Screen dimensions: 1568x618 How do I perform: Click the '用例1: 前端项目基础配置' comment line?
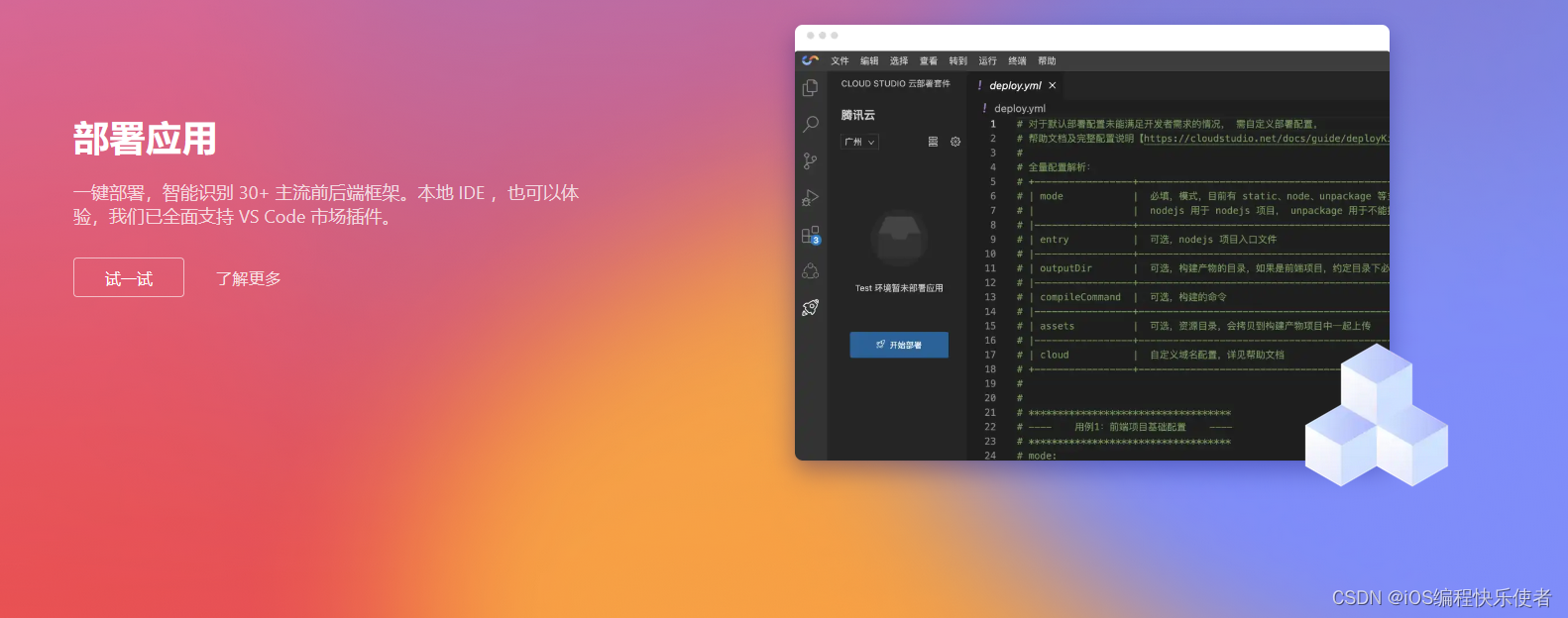click(1125, 427)
